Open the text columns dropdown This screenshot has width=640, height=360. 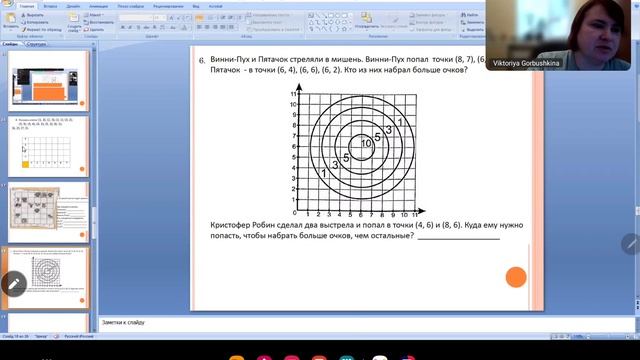[x=232, y=27]
